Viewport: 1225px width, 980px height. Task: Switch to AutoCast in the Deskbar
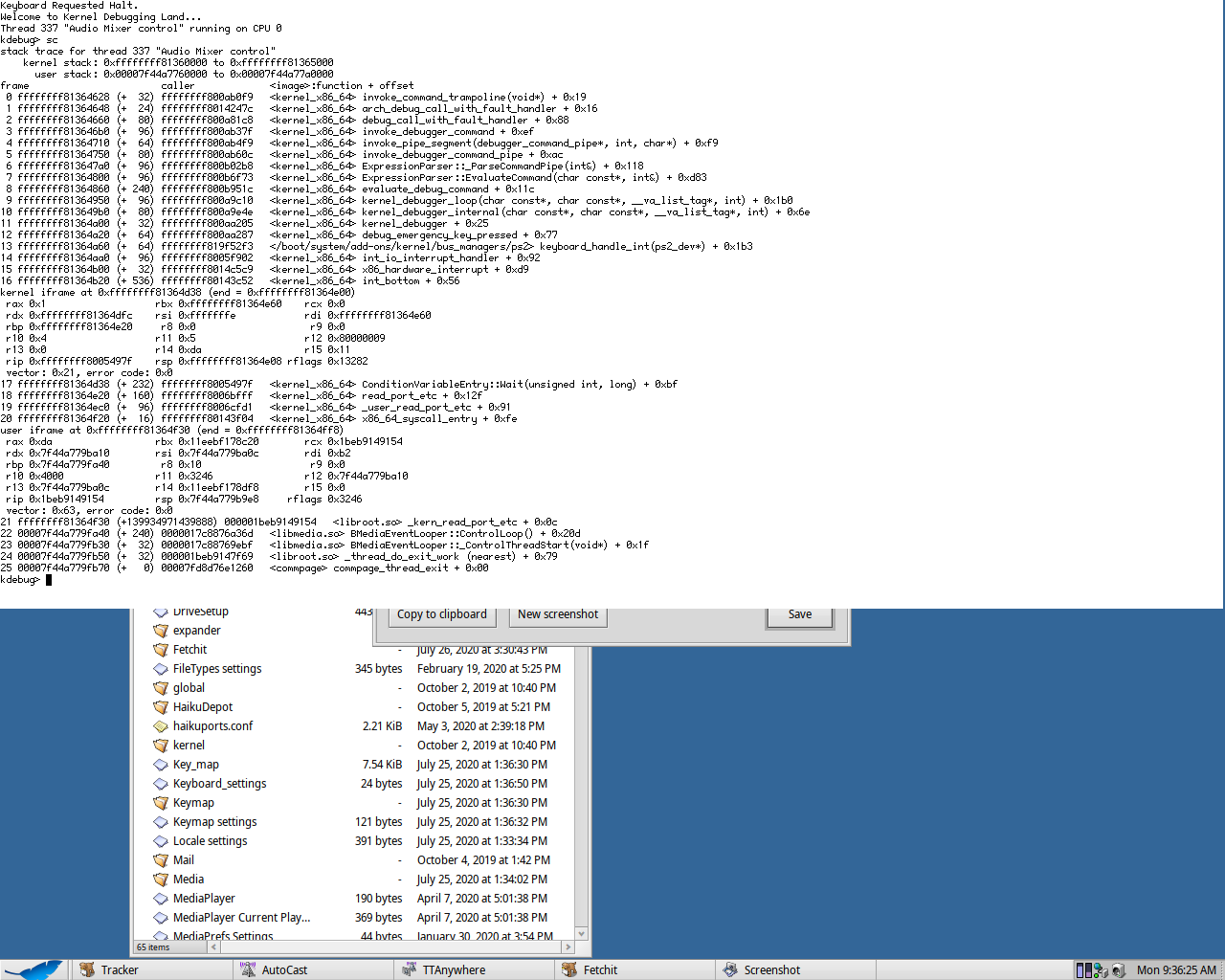(284, 969)
